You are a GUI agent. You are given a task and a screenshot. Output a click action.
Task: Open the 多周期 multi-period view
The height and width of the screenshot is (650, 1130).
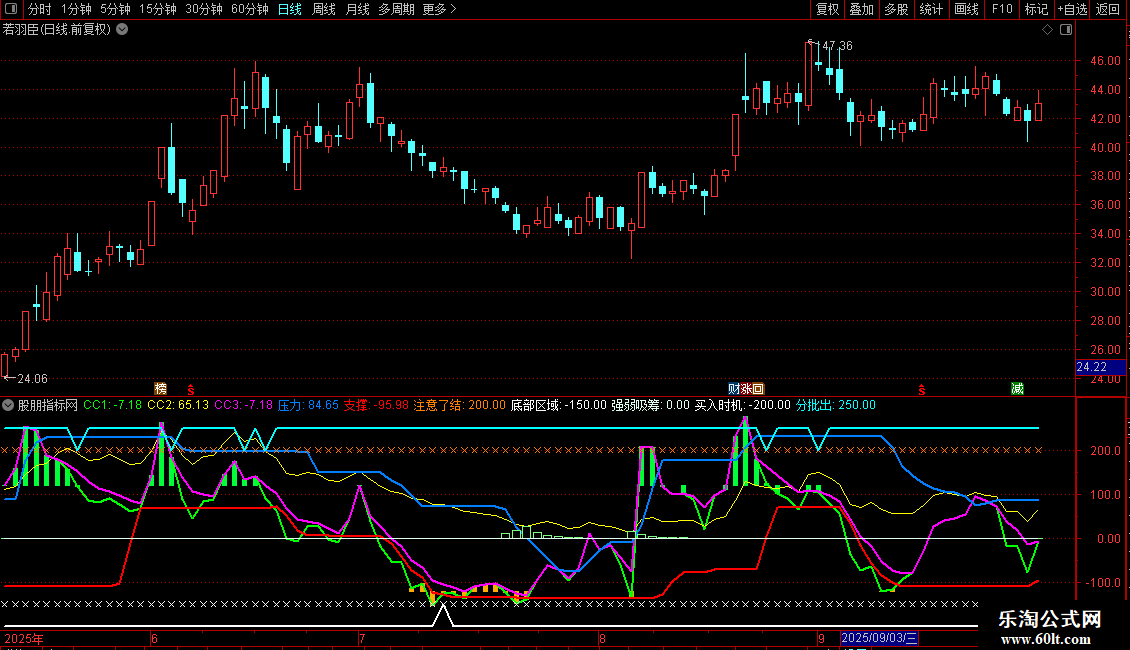pyautogui.click(x=396, y=9)
